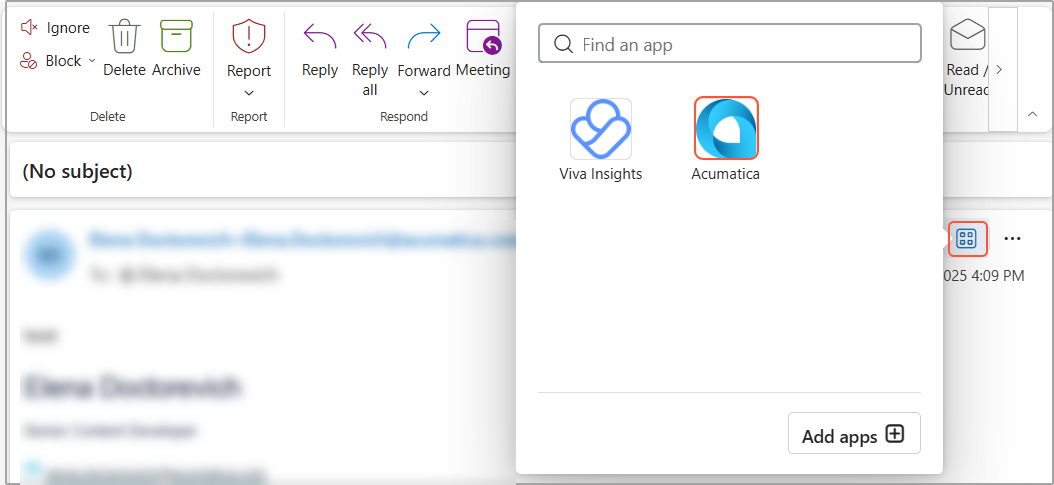Focus the Find an app search box

point(729,44)
